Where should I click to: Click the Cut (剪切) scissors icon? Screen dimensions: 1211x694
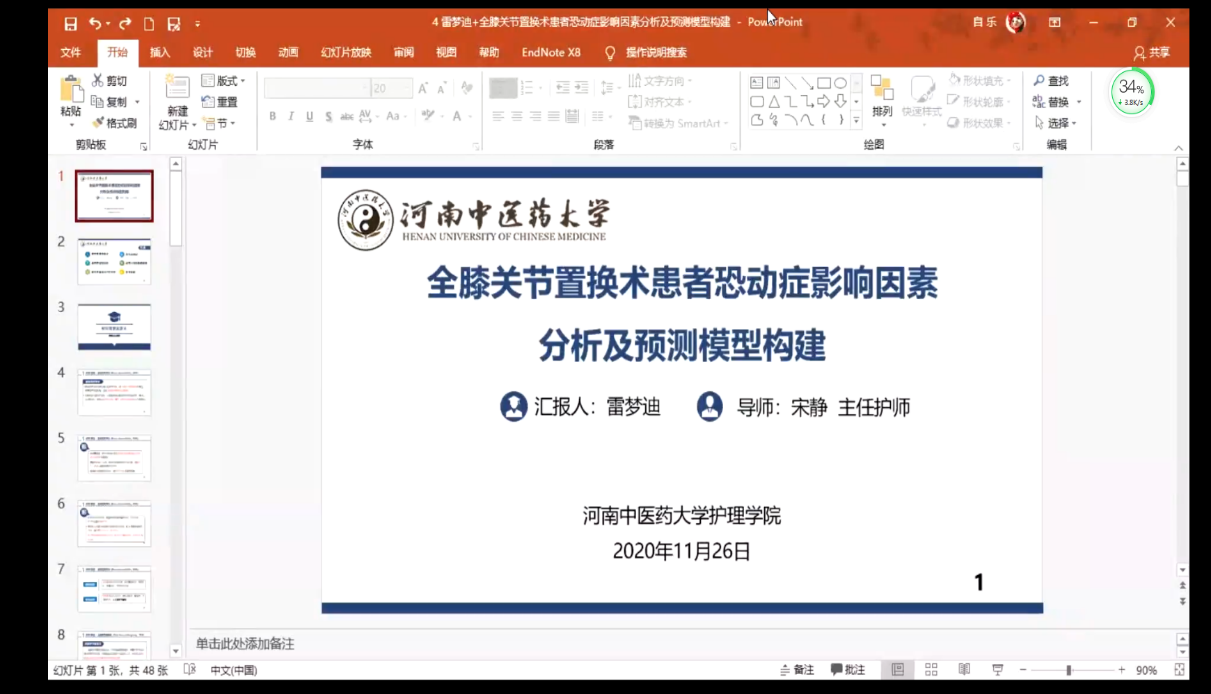point(98,81)
